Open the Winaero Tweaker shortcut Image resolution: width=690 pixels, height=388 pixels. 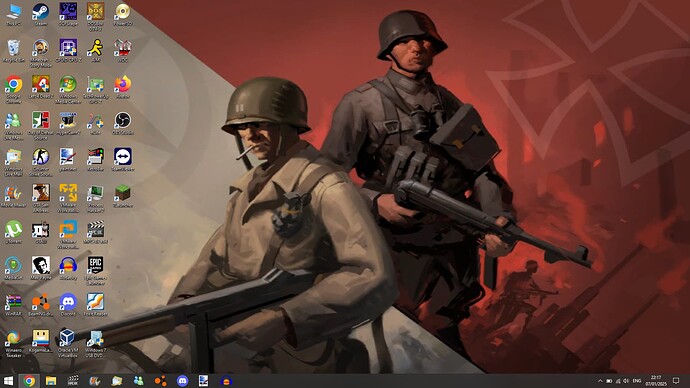coord(14,343)
